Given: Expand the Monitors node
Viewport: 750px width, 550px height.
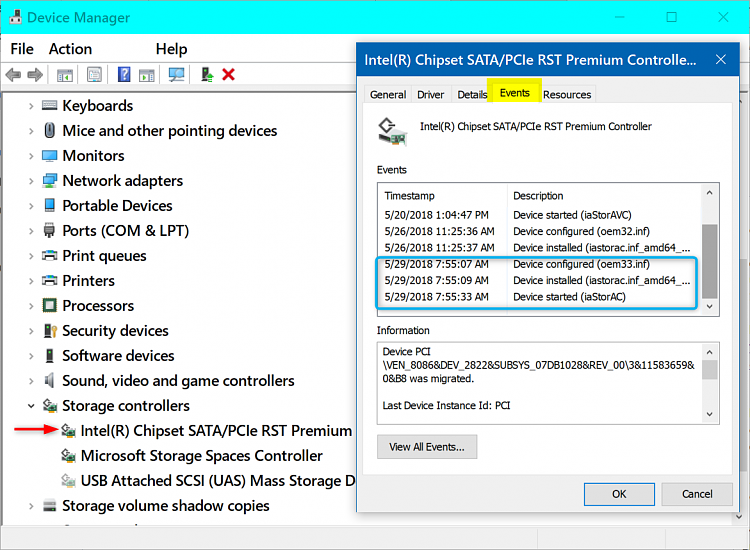Looking at the screenshot, I should click(31, 156).
